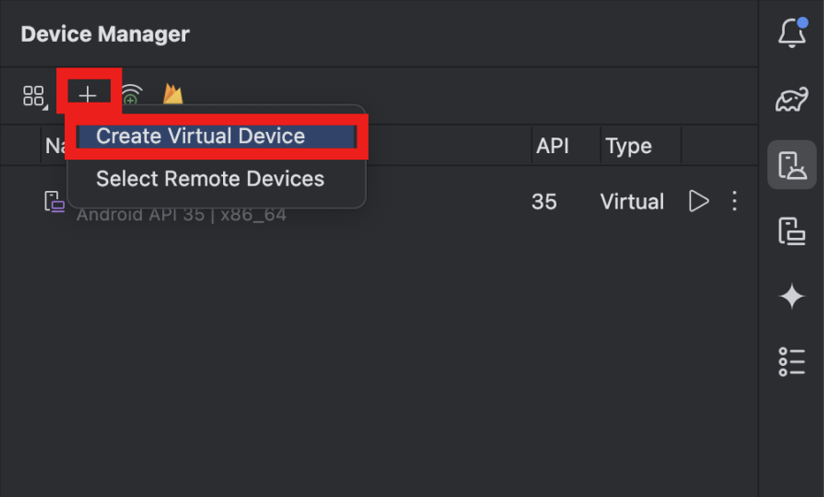Image resolution: width=824 pixels, height=497 pixels.
Task: Click the Virtual type cell in device row
Action: (631, 201)
